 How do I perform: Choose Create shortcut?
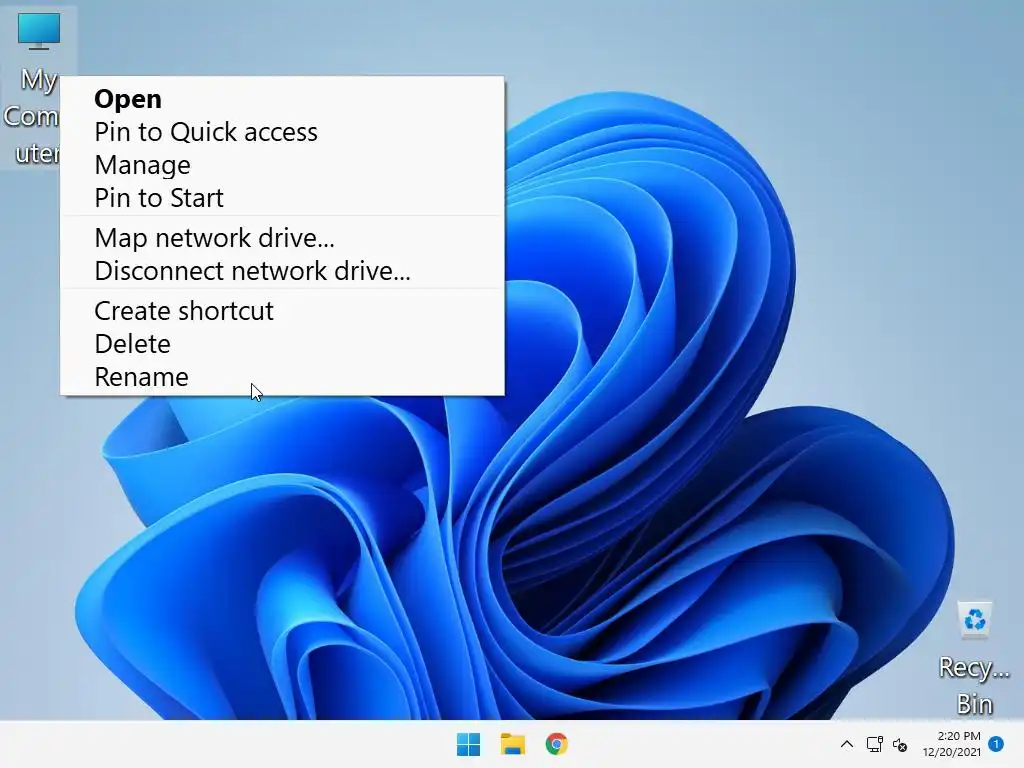pyautogui.click(x=282, y=311)
